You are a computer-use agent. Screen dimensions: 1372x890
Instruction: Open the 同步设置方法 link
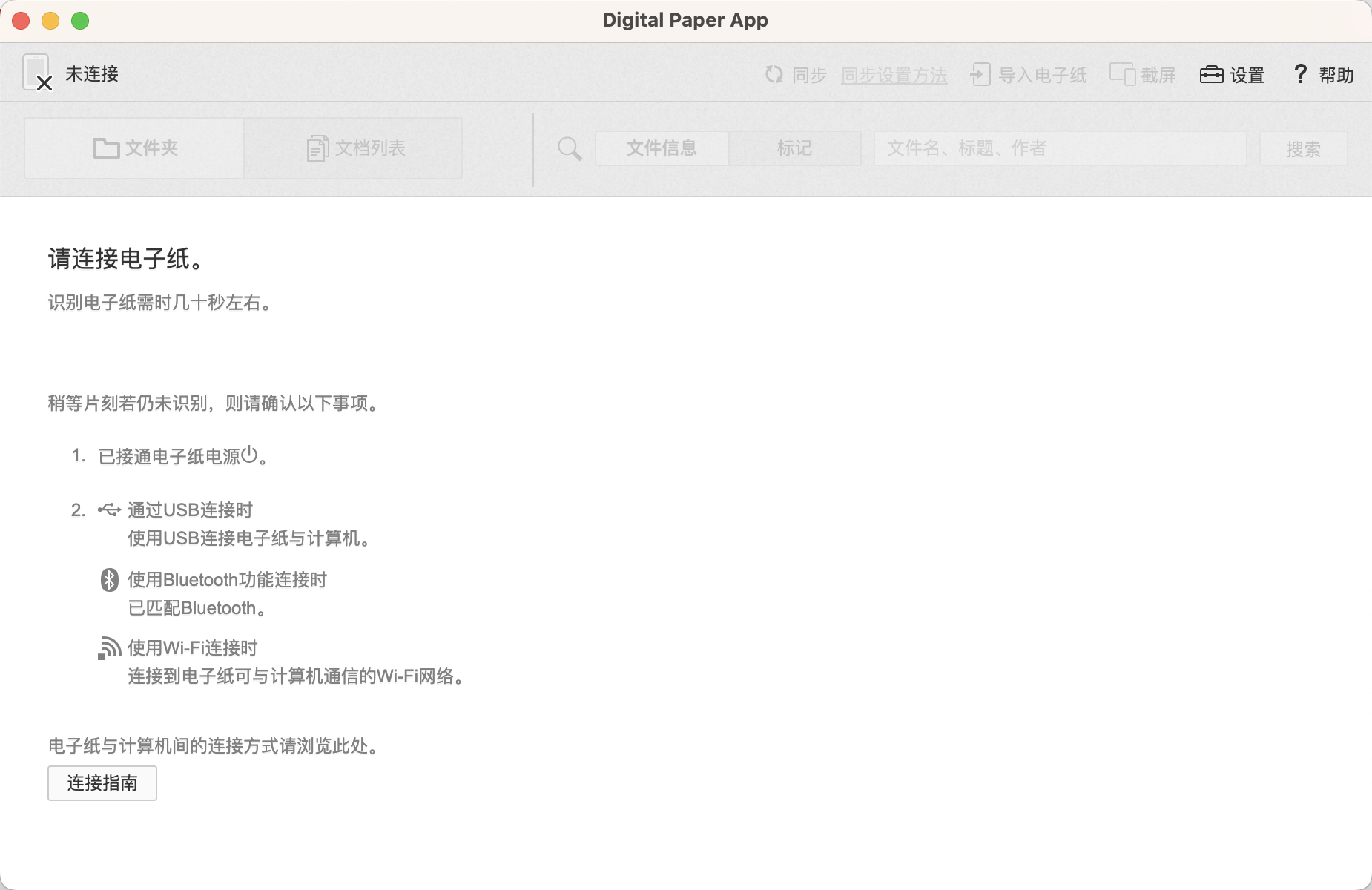pyautogui.click(x=894, y=75)
